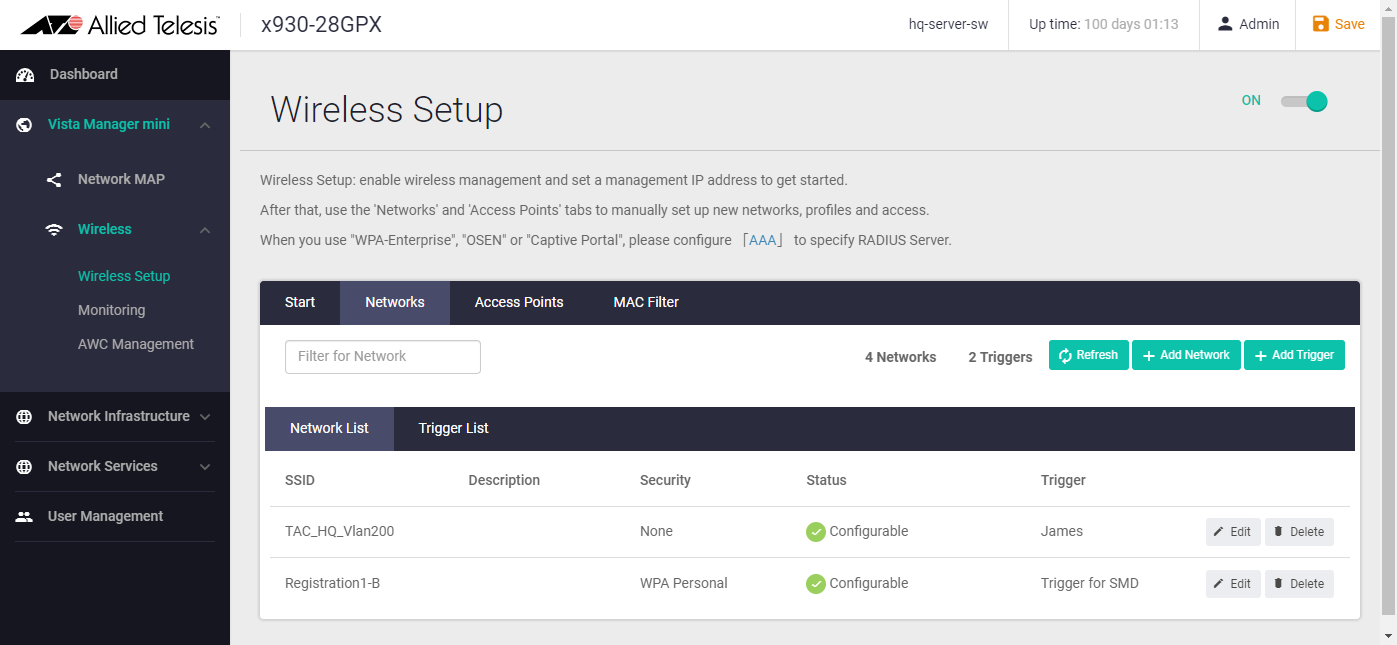
Task: Edit the TAC_HQ_Vlan200 network
Action: (1232, 532)
